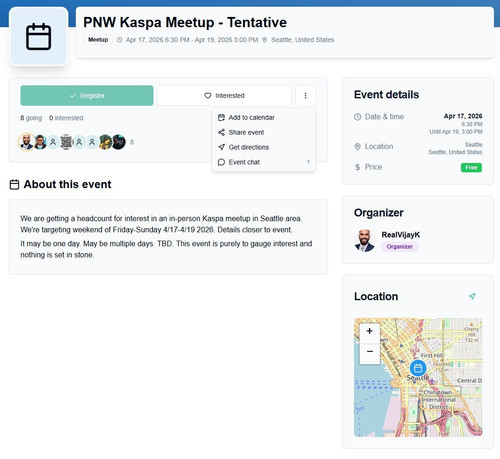Click the clock icon next to Date & time
The image size is (500, 459).
358,117
